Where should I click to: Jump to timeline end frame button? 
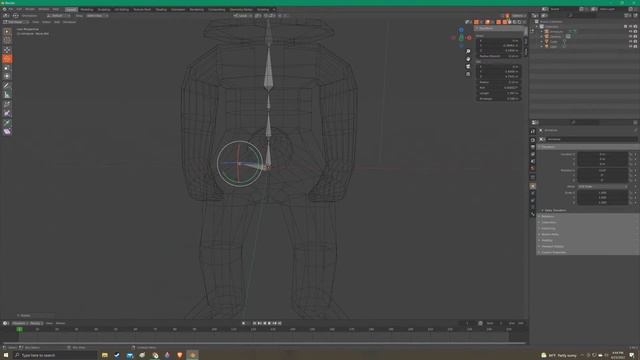280,323
